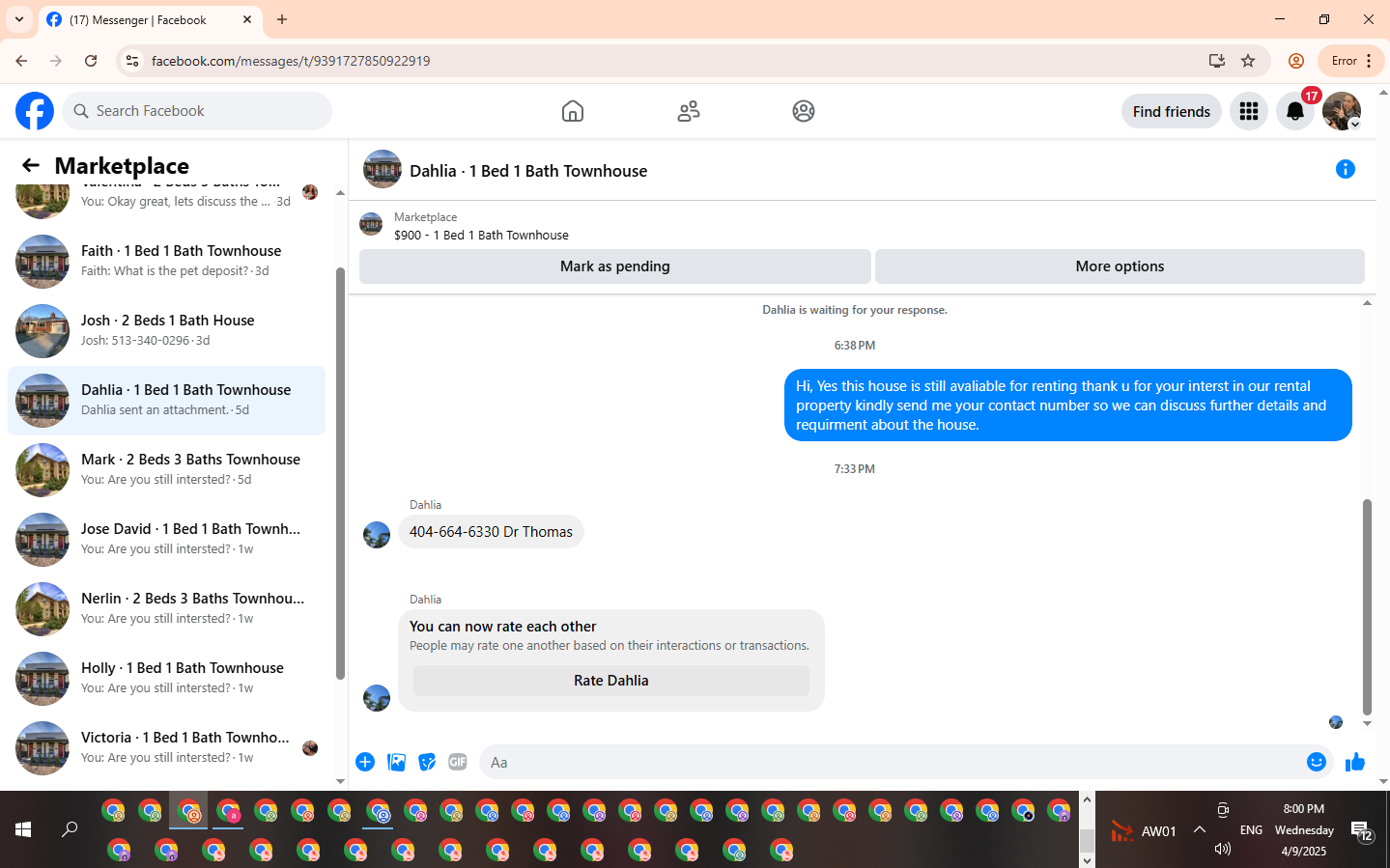The width and height of the screenshot is (1390, 868).
Task: Open conversation info for Dahlia
Action: click(1346, 169)
